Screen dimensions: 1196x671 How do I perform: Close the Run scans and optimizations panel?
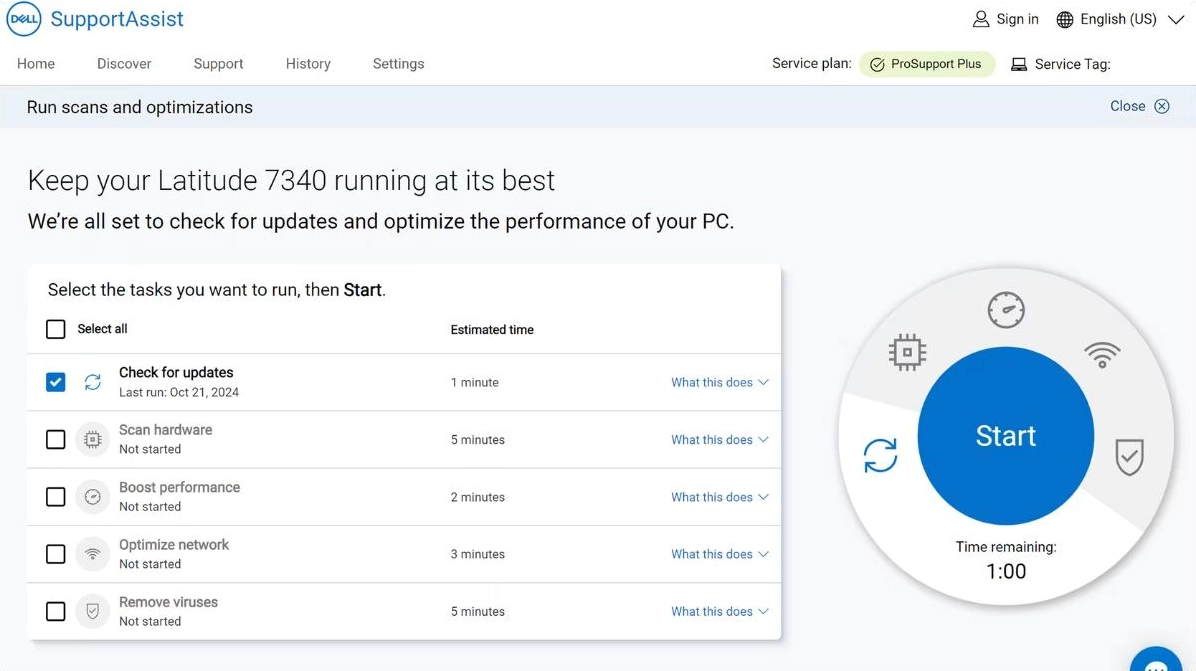coord(1139,106)
